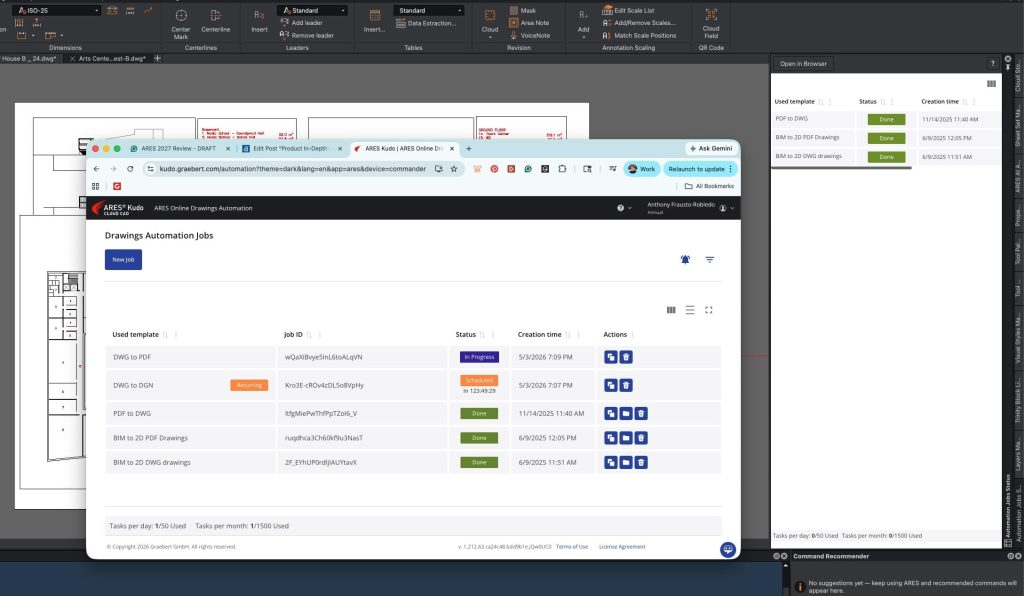Click Open in Browser button
Viewport: 1024px width, 596px height.
(803, 64)
